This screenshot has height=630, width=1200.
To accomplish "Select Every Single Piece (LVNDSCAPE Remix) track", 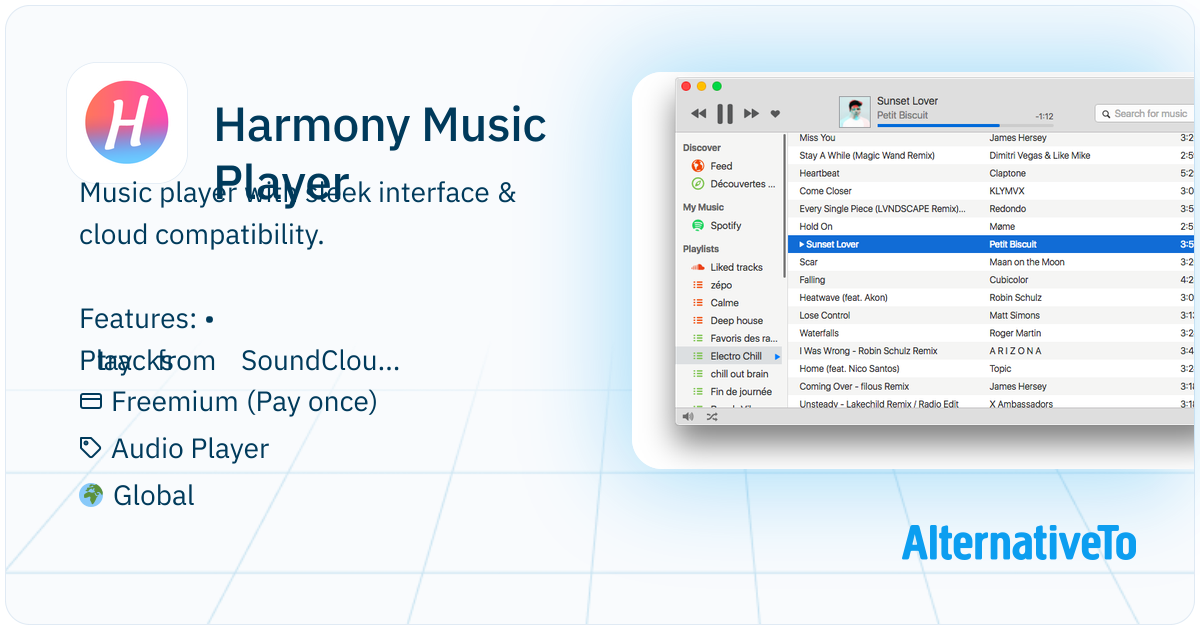I will point(991,209).
